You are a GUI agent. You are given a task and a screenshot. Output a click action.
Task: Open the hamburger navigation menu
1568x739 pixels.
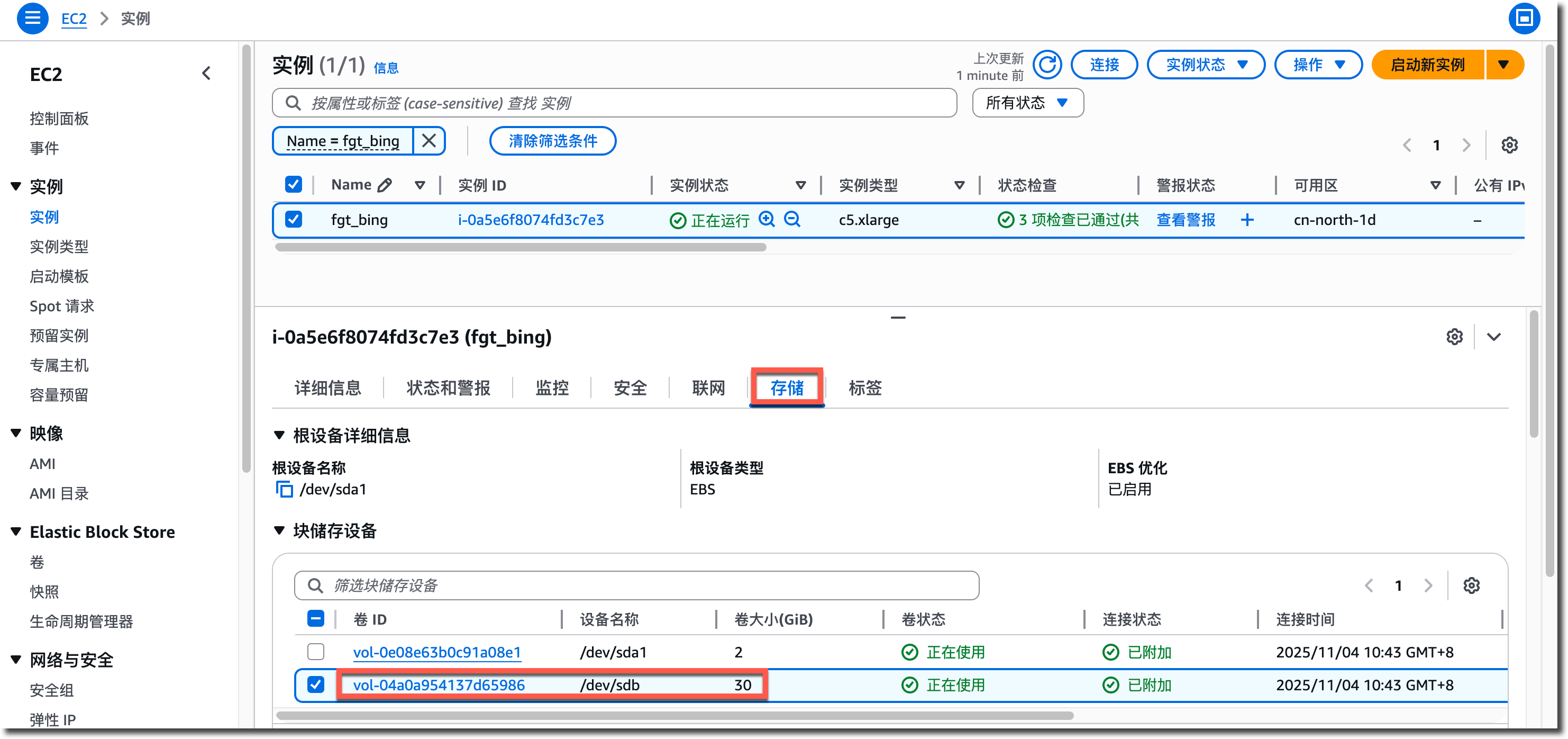32,19
